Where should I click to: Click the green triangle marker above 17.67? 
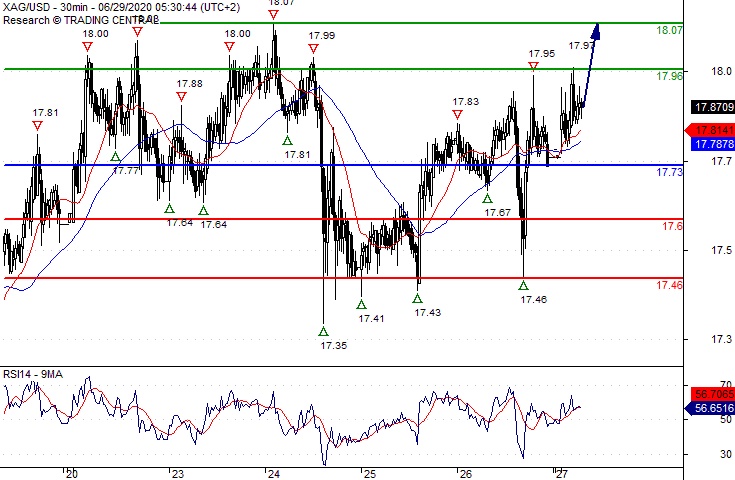coord(488,198)
